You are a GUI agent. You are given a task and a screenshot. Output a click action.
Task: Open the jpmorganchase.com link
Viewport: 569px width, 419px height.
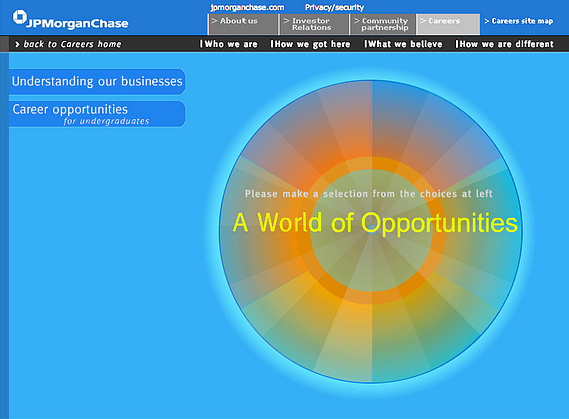pos(247,7)
